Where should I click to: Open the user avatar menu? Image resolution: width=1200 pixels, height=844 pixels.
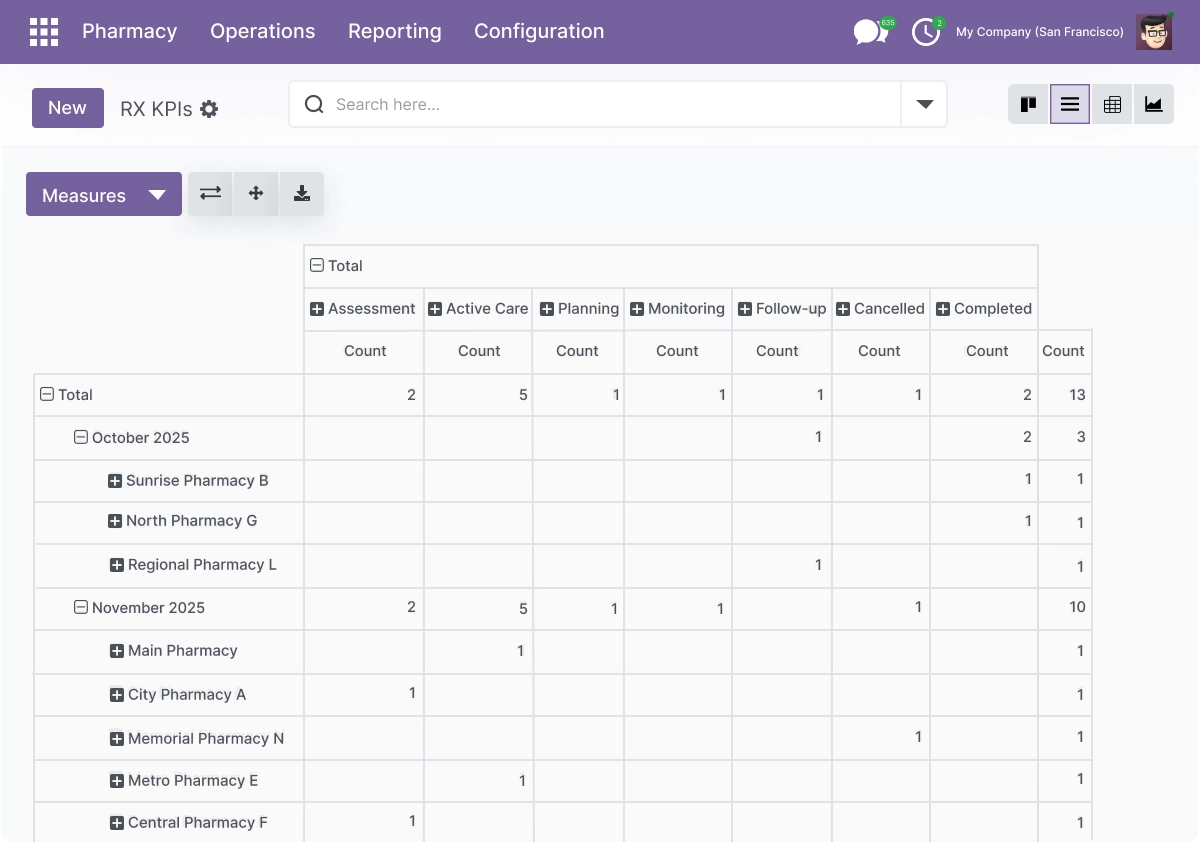click(x=1154, y=32)
